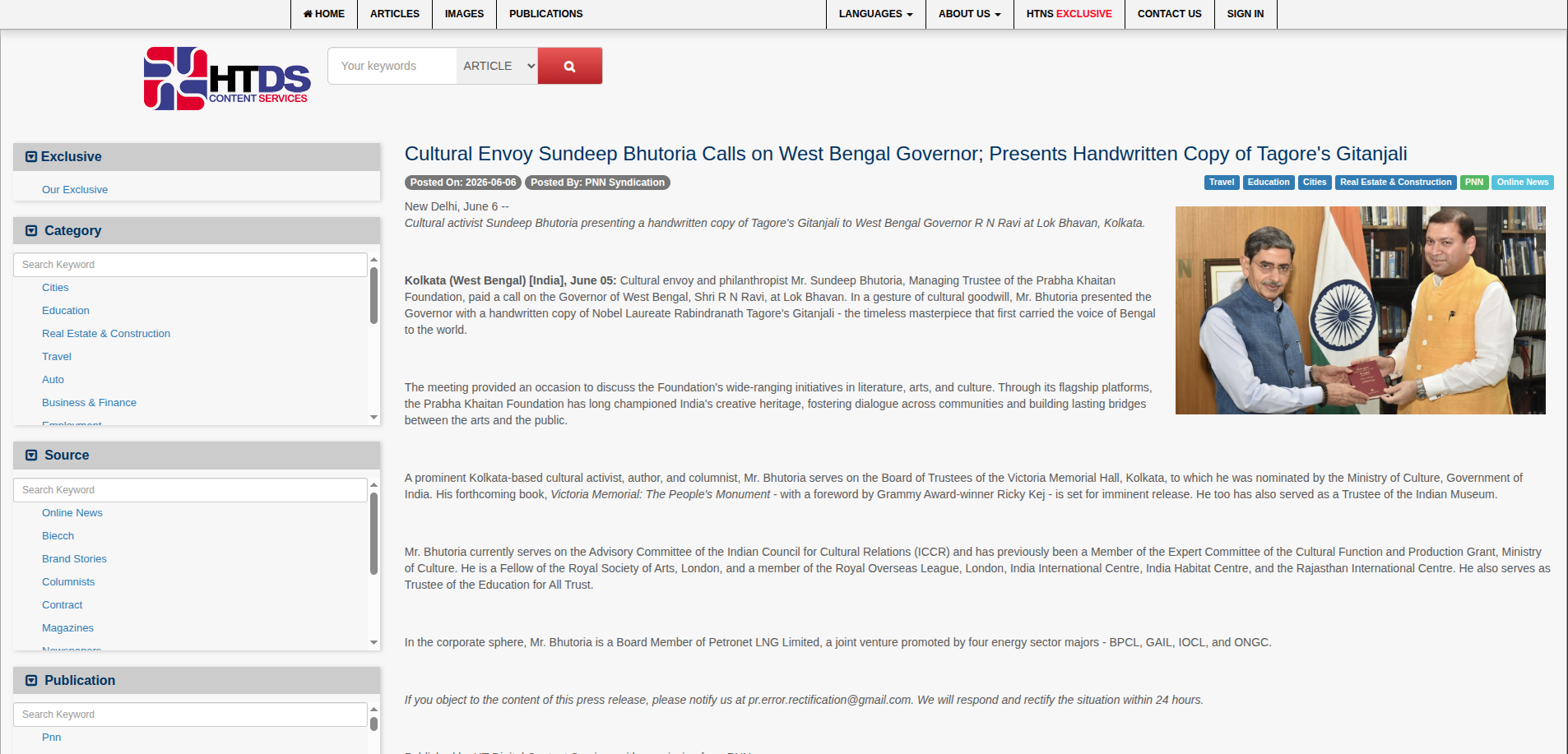Select the Real Estate & Construction category

(x=106, y=334)
